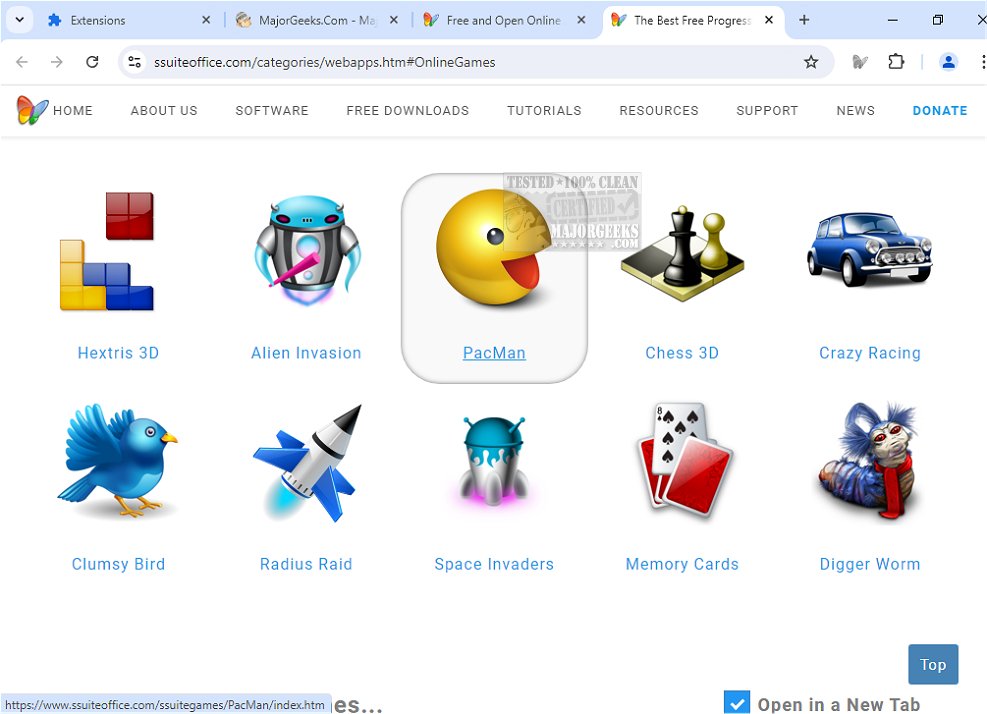The width and height of the screenshot is (987, 714).
Task: Close the Extensions tab
Action: 206,20
